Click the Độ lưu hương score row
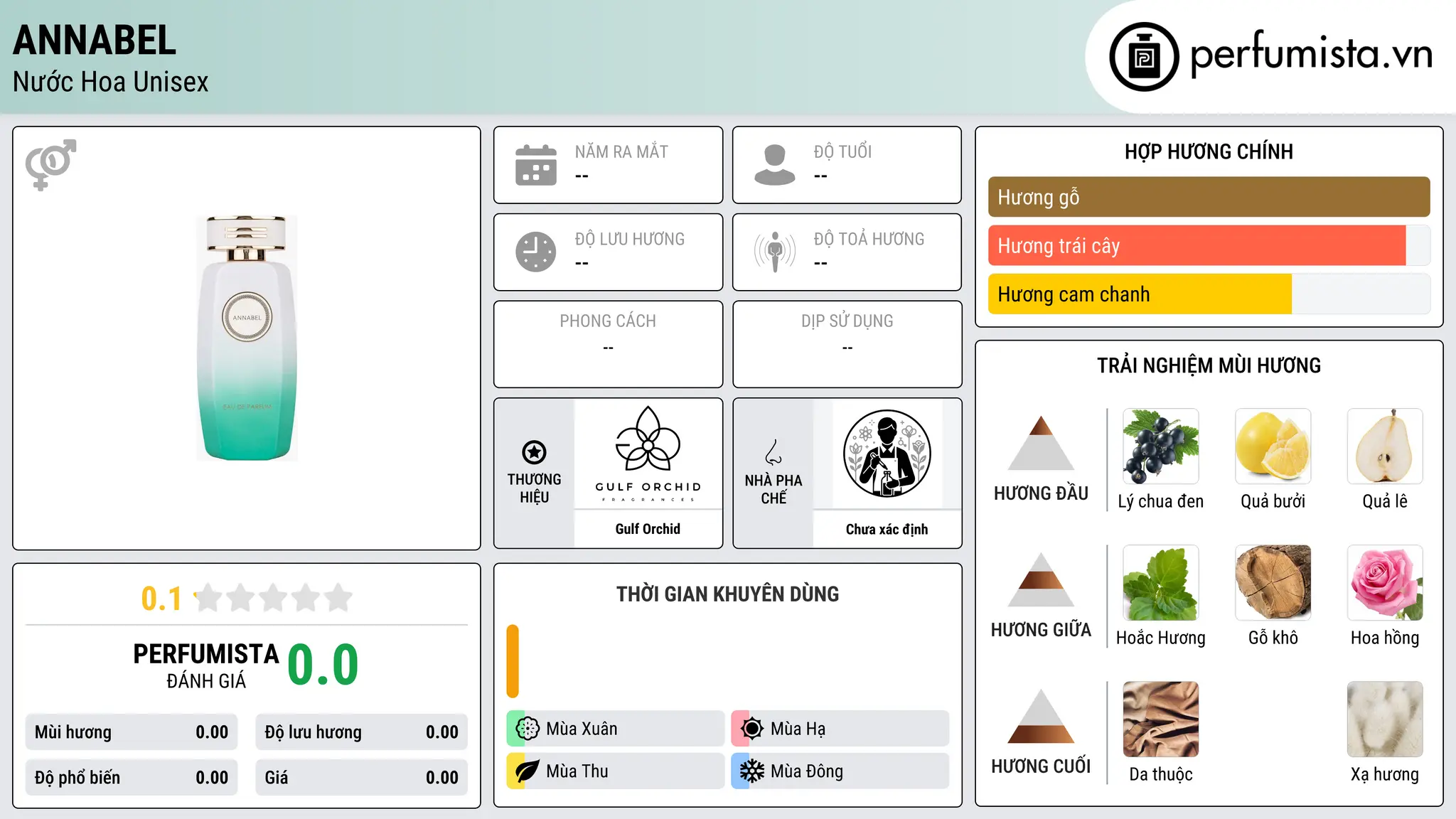The height and width of the screenshot is (819, 1456). (x=362, y=732)
